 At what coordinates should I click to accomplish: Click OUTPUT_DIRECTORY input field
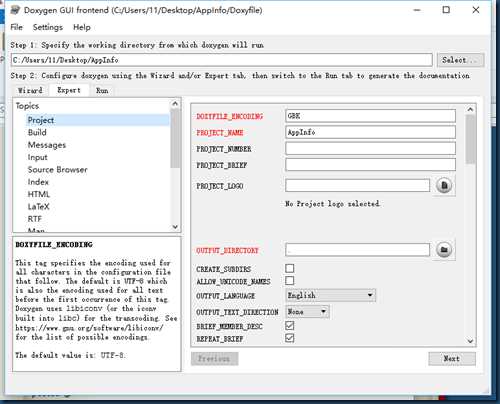[358, 250]
